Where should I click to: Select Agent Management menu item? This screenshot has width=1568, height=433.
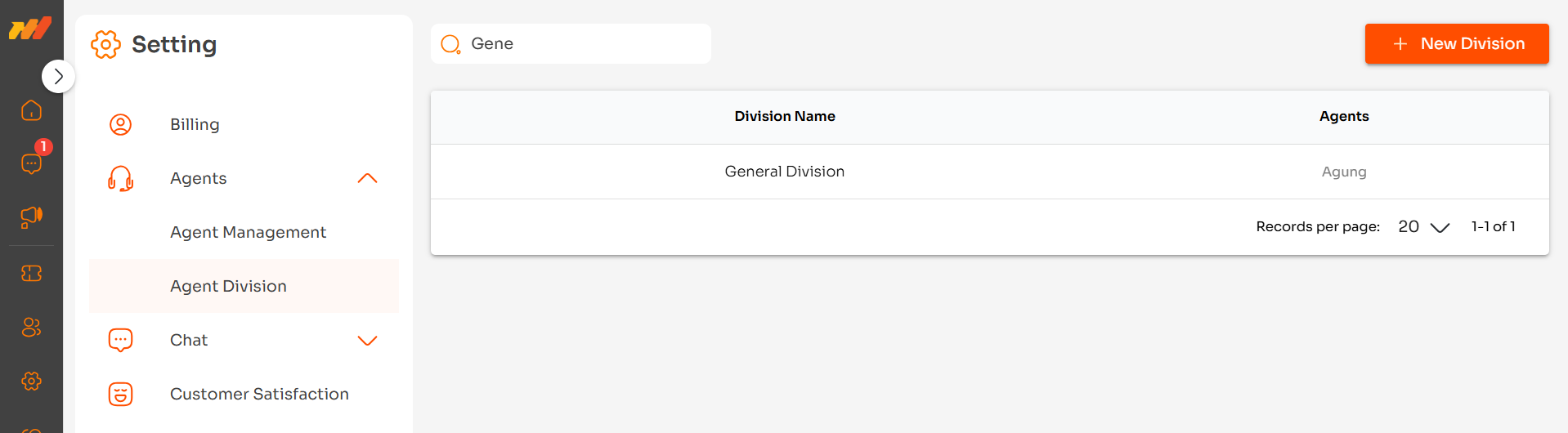[248, 233]
